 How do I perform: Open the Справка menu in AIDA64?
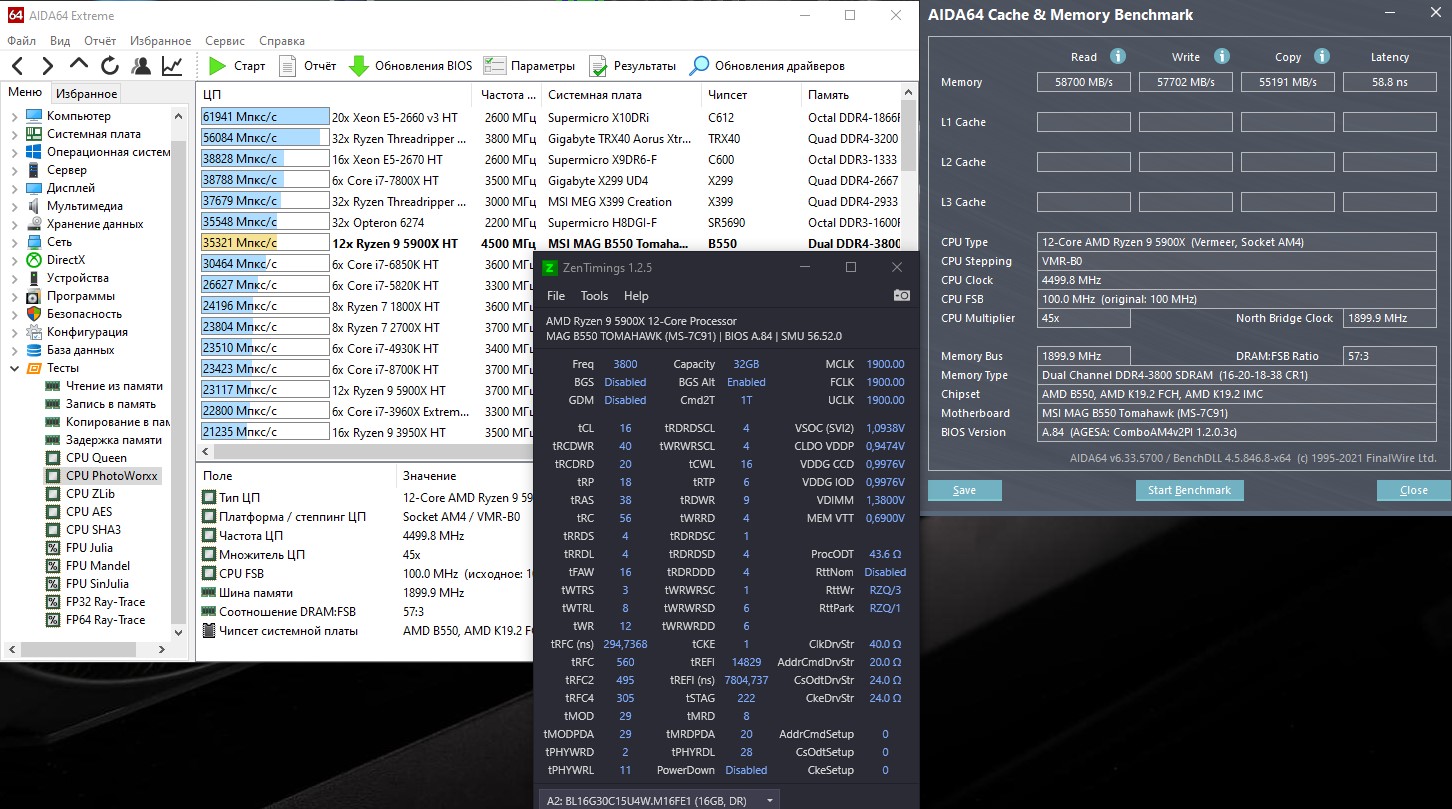(x=282, y=41)
